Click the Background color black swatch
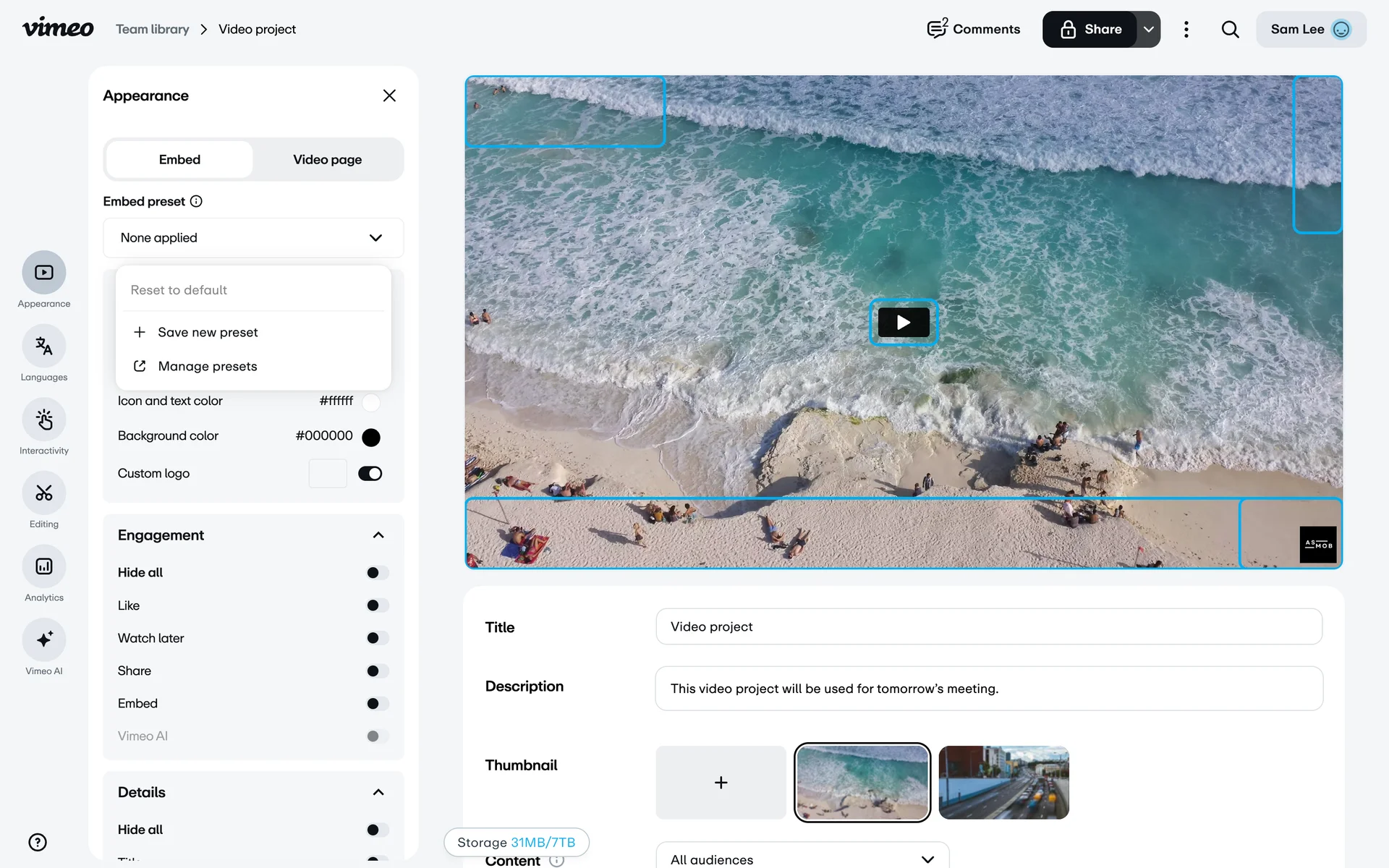The image size is (1389, 868). click(x=371, y=437)
